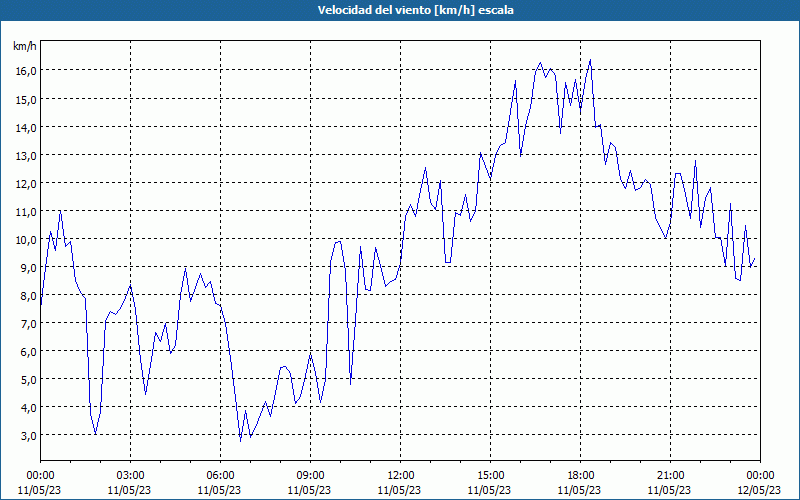800x500 pixels.
Task: Pick the '11/05/23' date under 18:00
Action: (579, 490)
